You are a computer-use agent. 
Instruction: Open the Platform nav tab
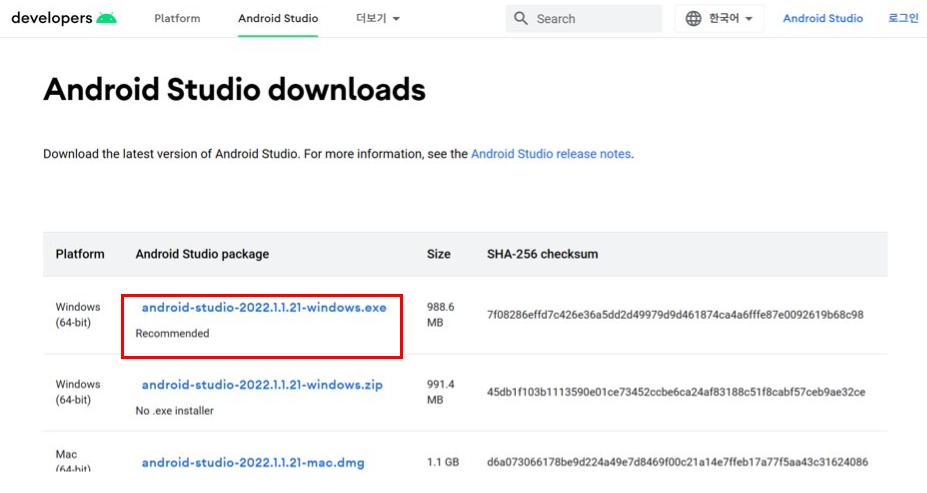coord(177,18)
